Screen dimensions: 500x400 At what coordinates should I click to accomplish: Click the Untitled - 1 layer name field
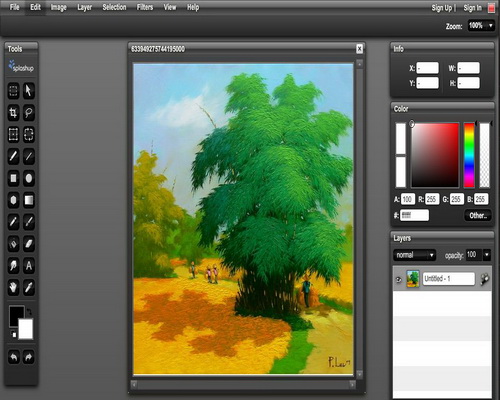(x=449, y=279)
